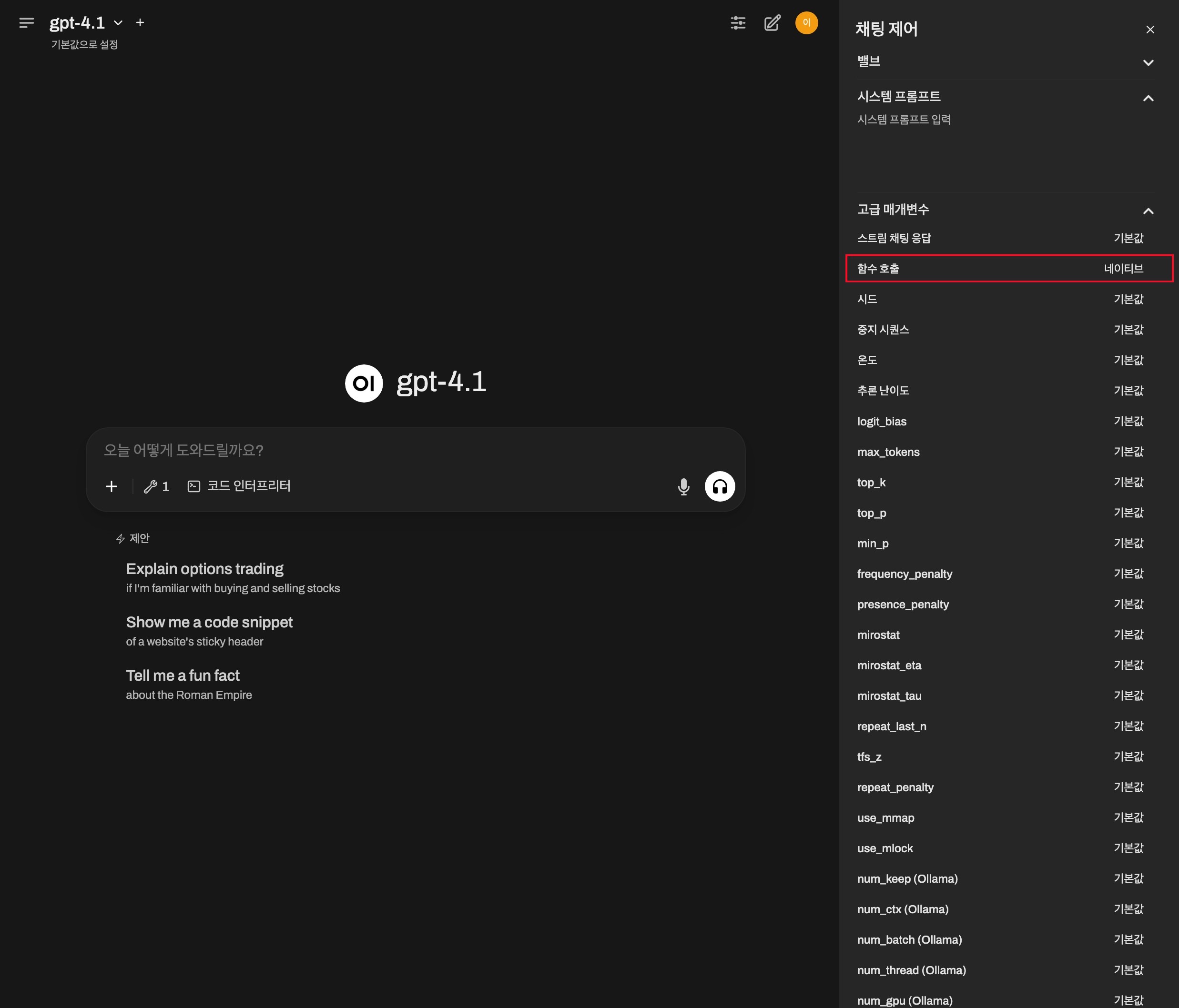The image size is (1179, 1008).
Task: Collapse the 시스템 프롬프트 section
Action: [1148, 98]
